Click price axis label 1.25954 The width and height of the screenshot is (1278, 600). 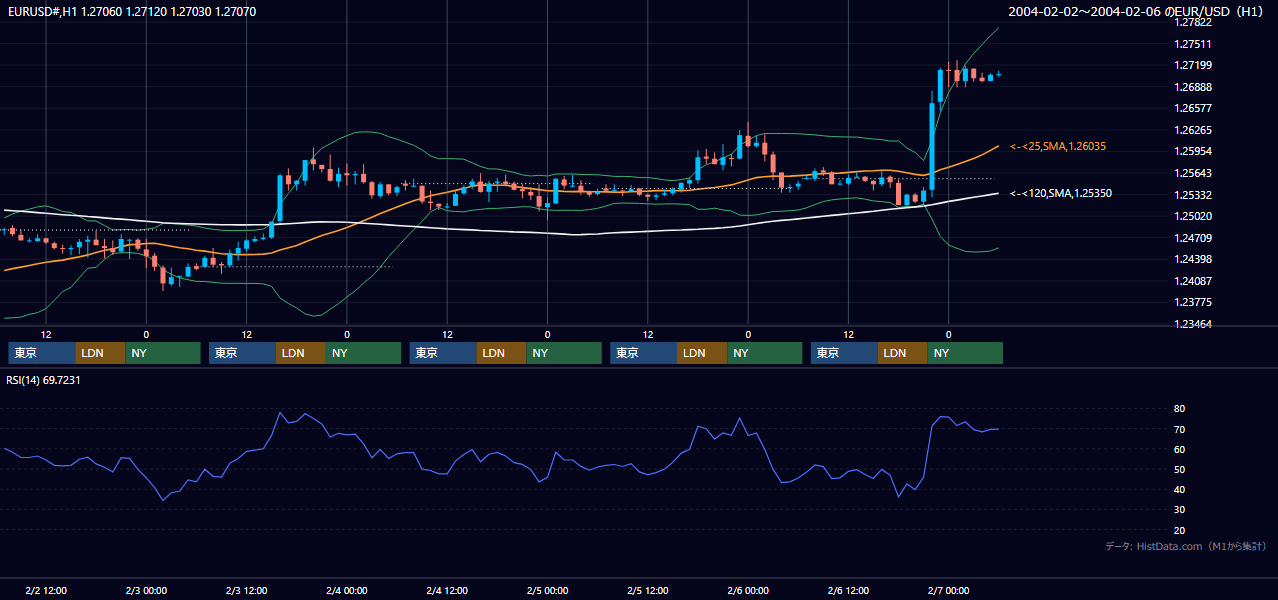click(1195, 151)
